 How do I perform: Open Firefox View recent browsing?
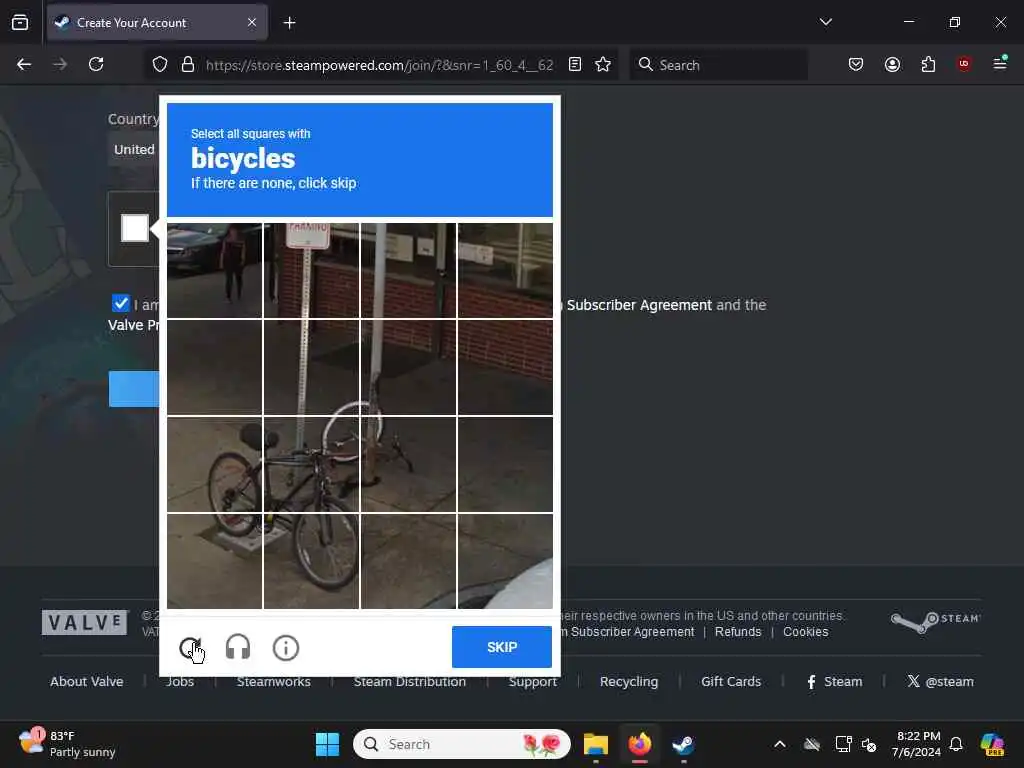click(x=20, y=22)
